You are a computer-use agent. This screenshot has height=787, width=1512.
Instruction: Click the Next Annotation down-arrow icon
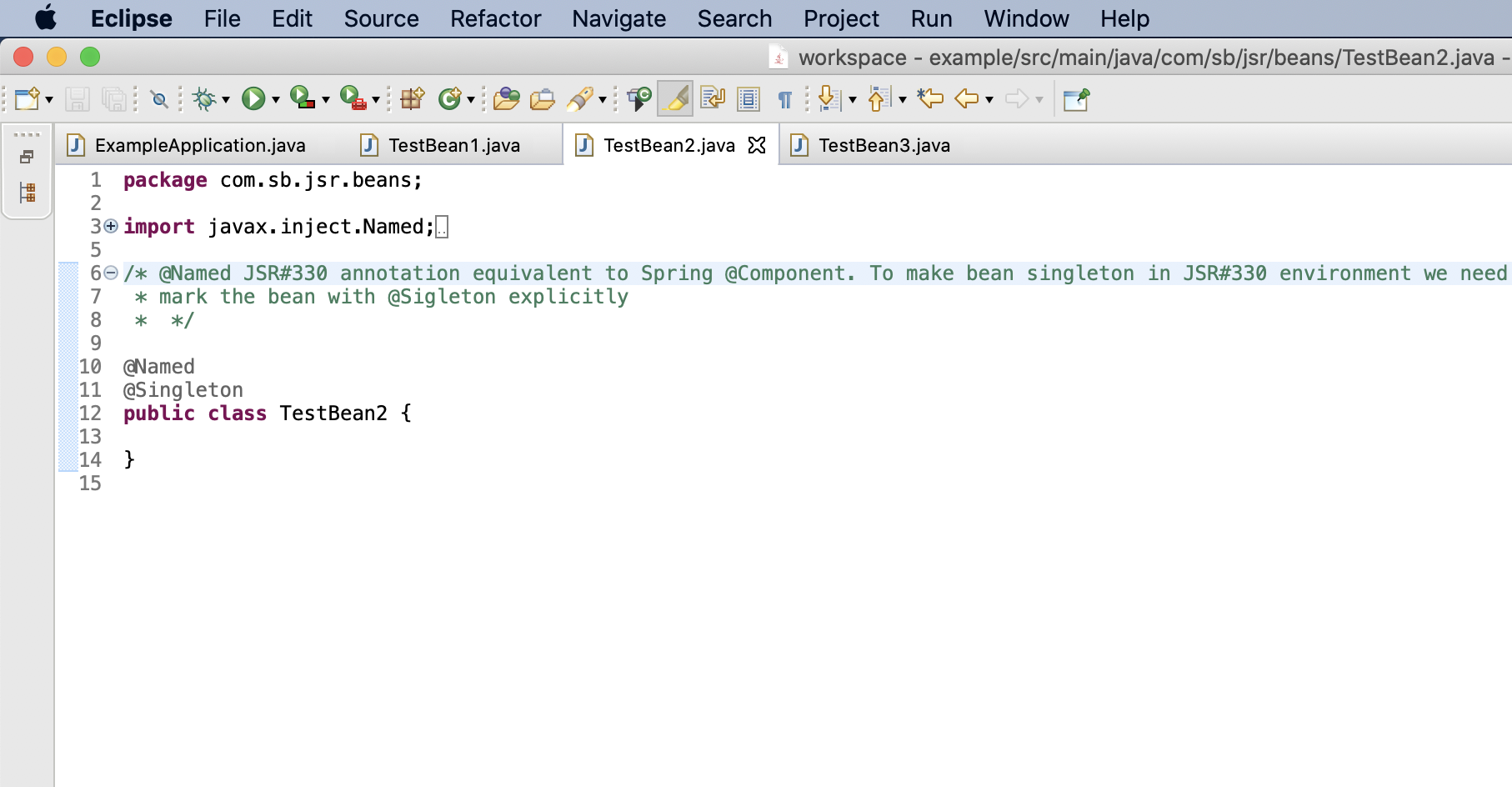click(828, 99)
